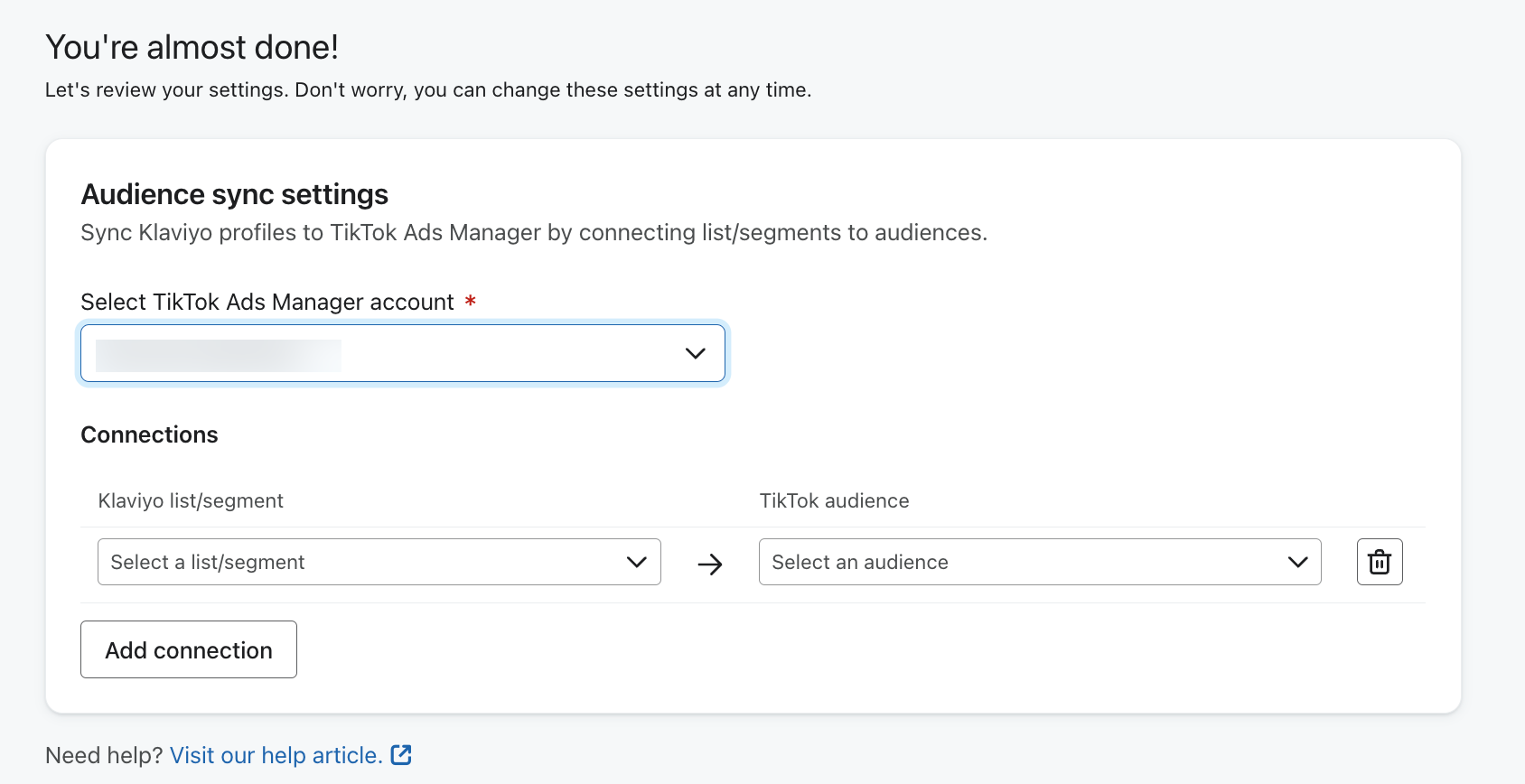1525x784 pixels.
Task: Click the 'Select TikTok Ads Manager account' label
Action: click(267, 302)
